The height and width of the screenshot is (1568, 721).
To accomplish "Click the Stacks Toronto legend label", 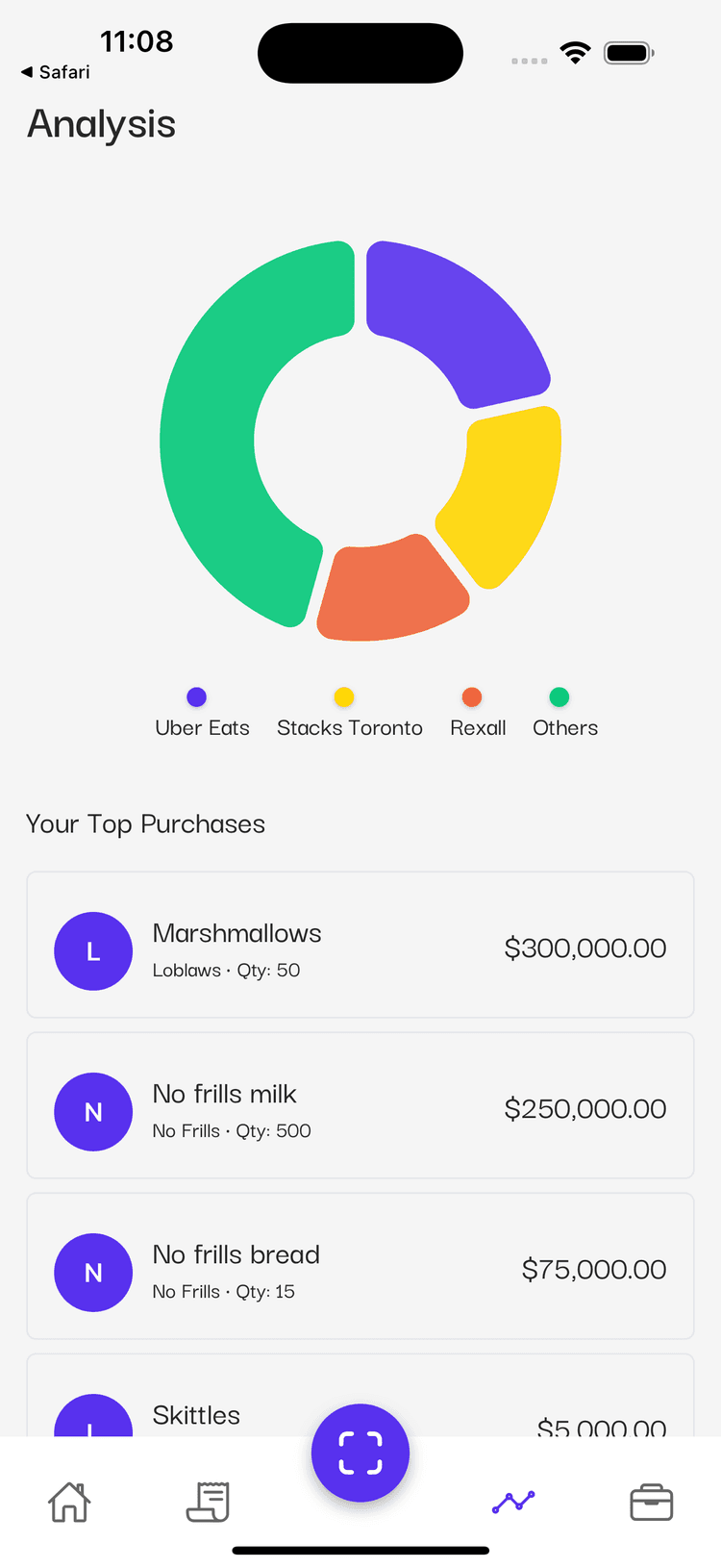I will [350, 728].
